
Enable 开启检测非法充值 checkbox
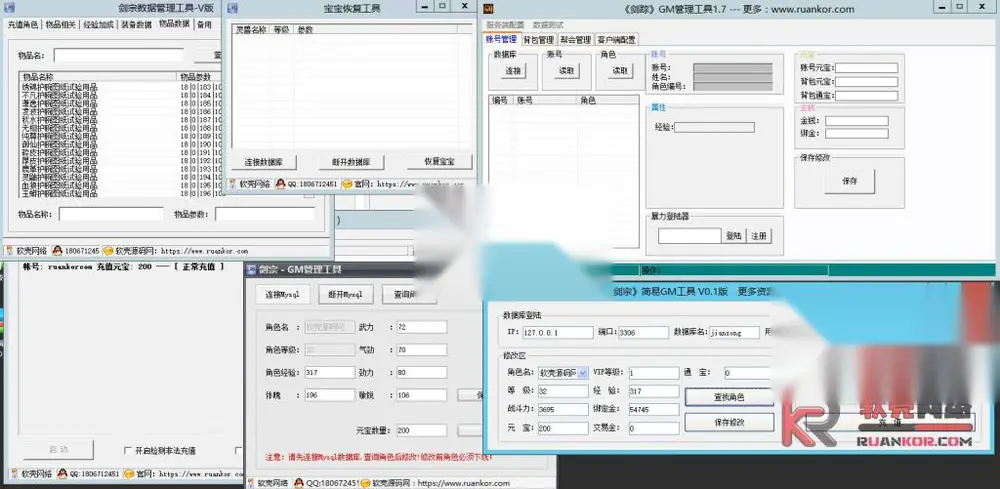pyautogui.click(x=128, y=451)
